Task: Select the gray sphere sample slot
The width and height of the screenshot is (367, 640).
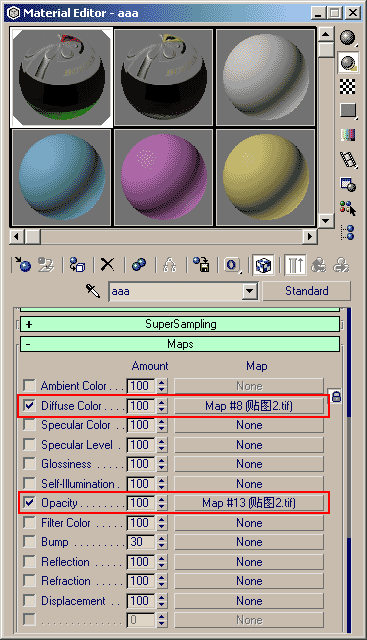Action: click(x=265, y=77)
